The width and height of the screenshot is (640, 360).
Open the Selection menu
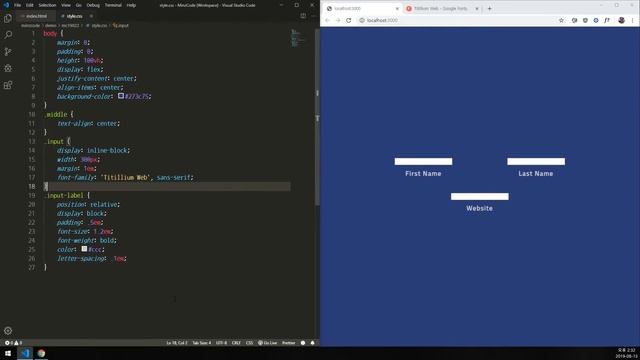click(x=47, y=5)
